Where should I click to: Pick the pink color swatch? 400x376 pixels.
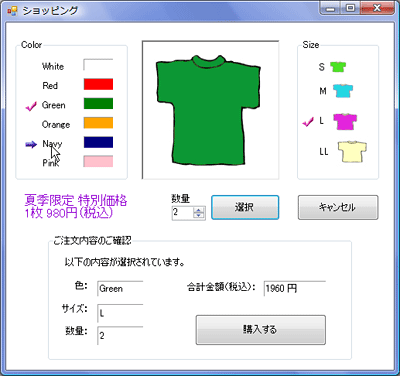98,161
